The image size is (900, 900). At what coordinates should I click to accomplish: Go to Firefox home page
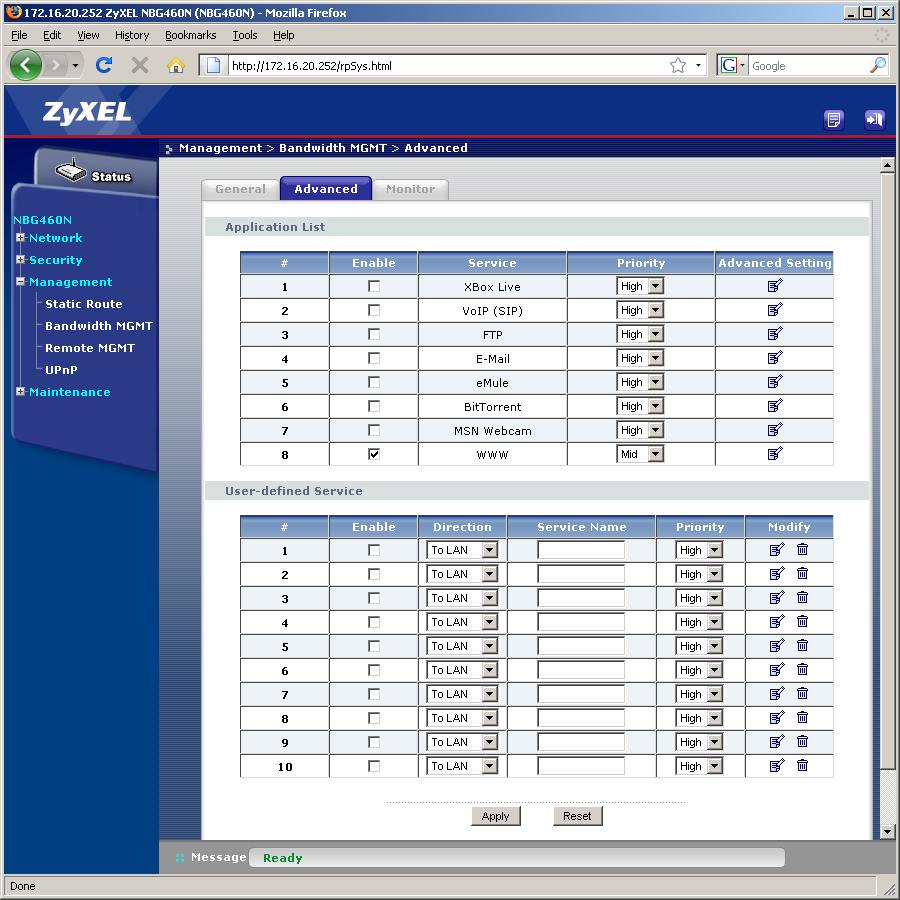[x=176, y=65]
